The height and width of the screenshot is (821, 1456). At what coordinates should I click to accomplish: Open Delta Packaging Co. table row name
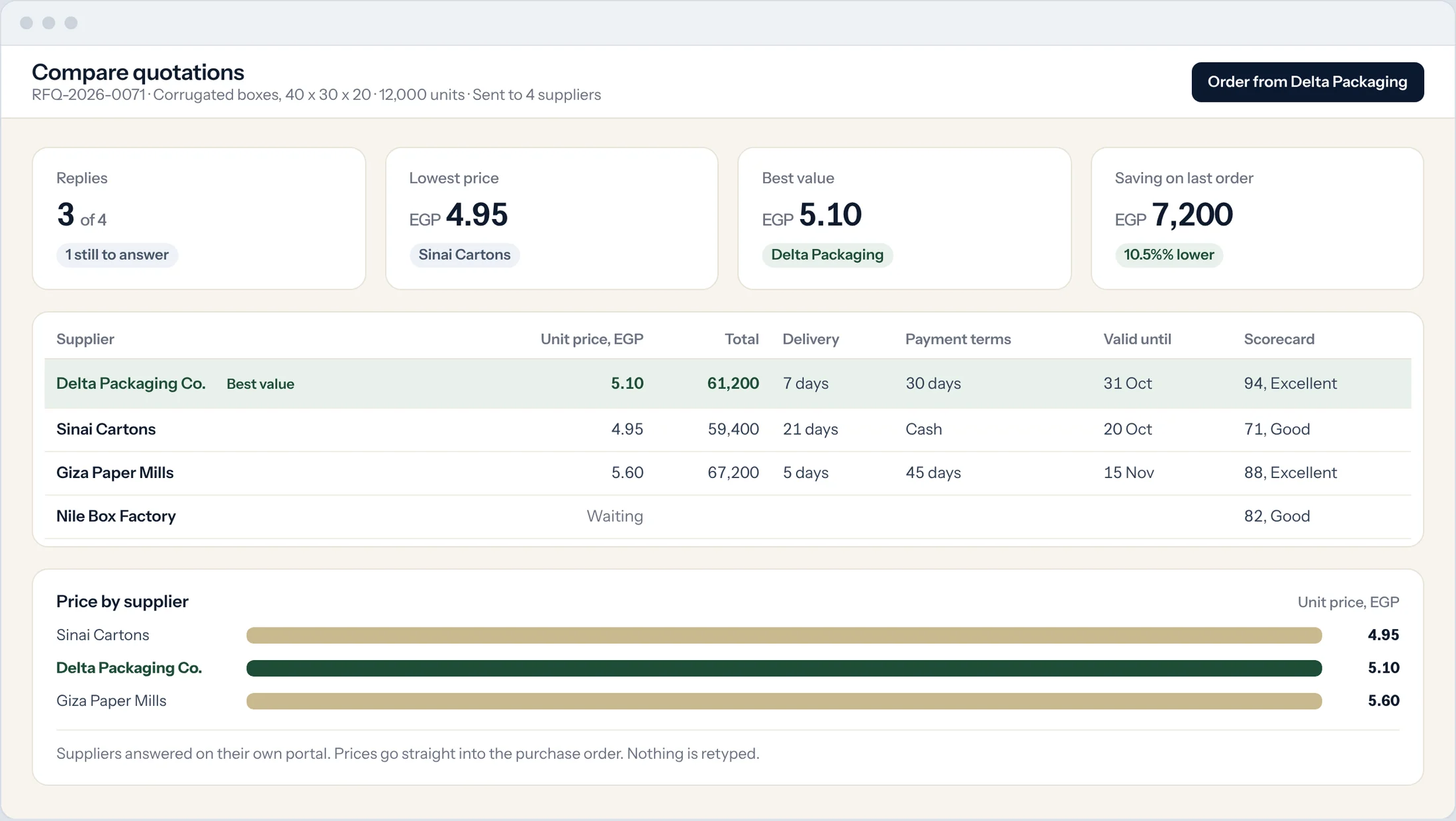point(131,383)
